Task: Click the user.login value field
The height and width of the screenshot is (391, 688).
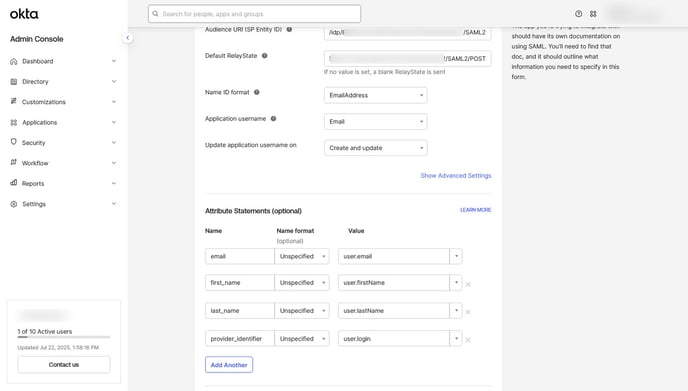Action: pyautogui.click(x=394, y=339)
